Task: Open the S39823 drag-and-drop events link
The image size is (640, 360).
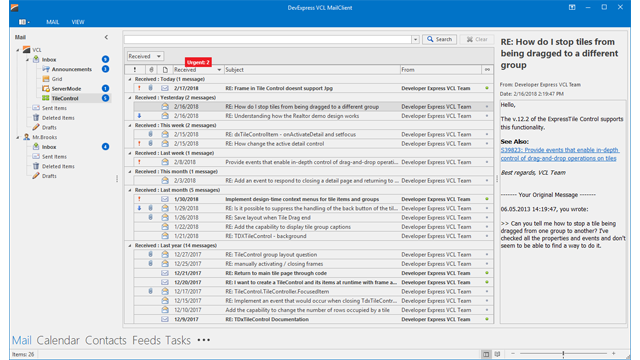Action: coord(560,154)
